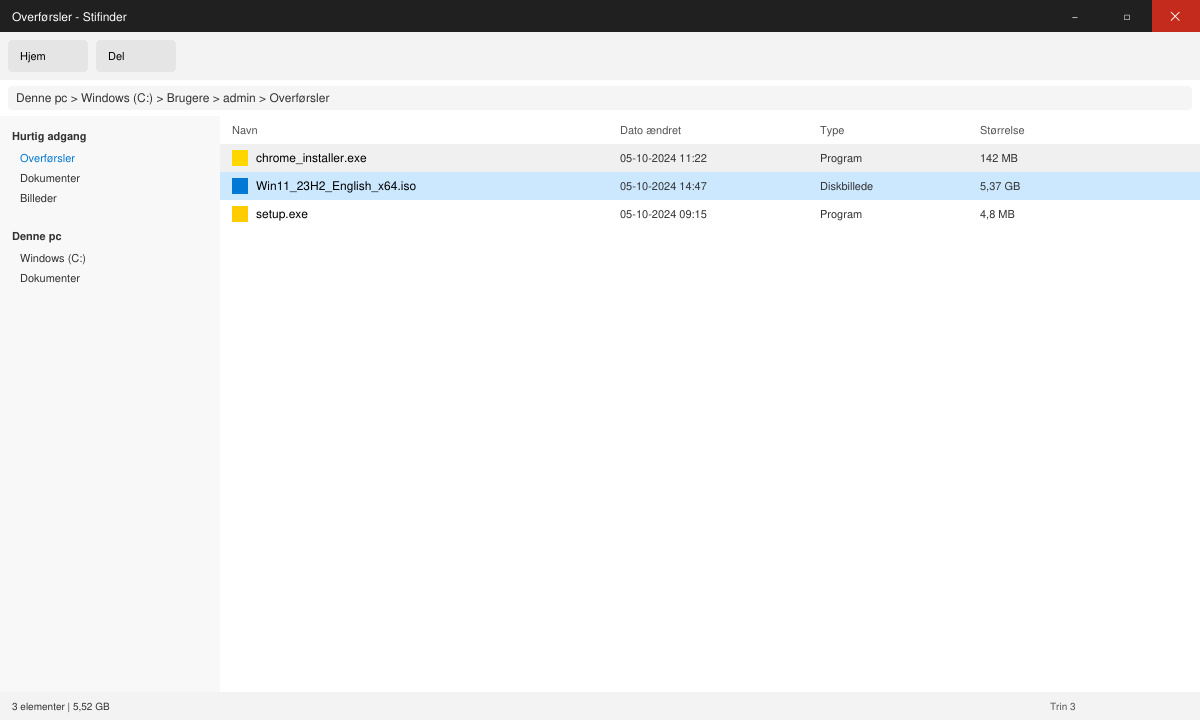Image resolution: width=1200 pixels, height=720 pixels.
Task: Close the Stifinder window
Action: (x=1176, y=16)
